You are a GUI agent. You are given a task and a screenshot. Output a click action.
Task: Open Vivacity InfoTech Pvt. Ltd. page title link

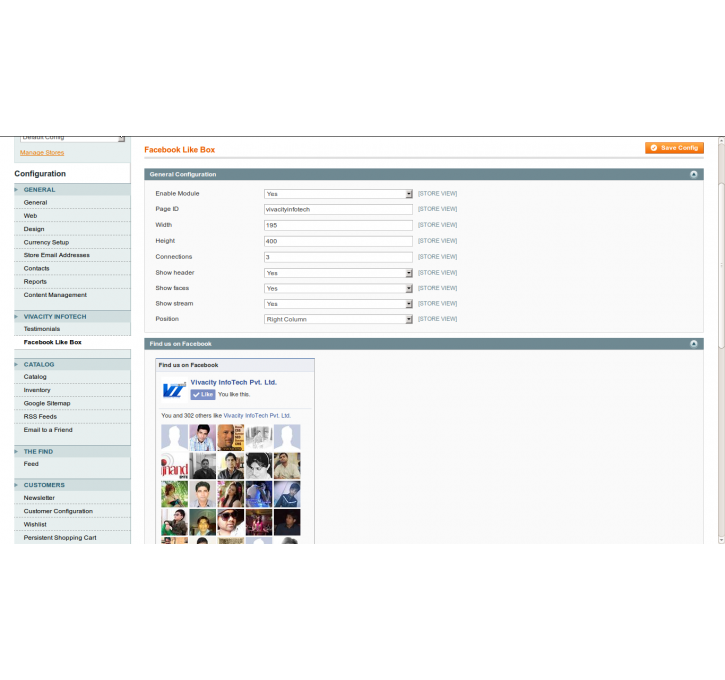click(x=233, y=382)
